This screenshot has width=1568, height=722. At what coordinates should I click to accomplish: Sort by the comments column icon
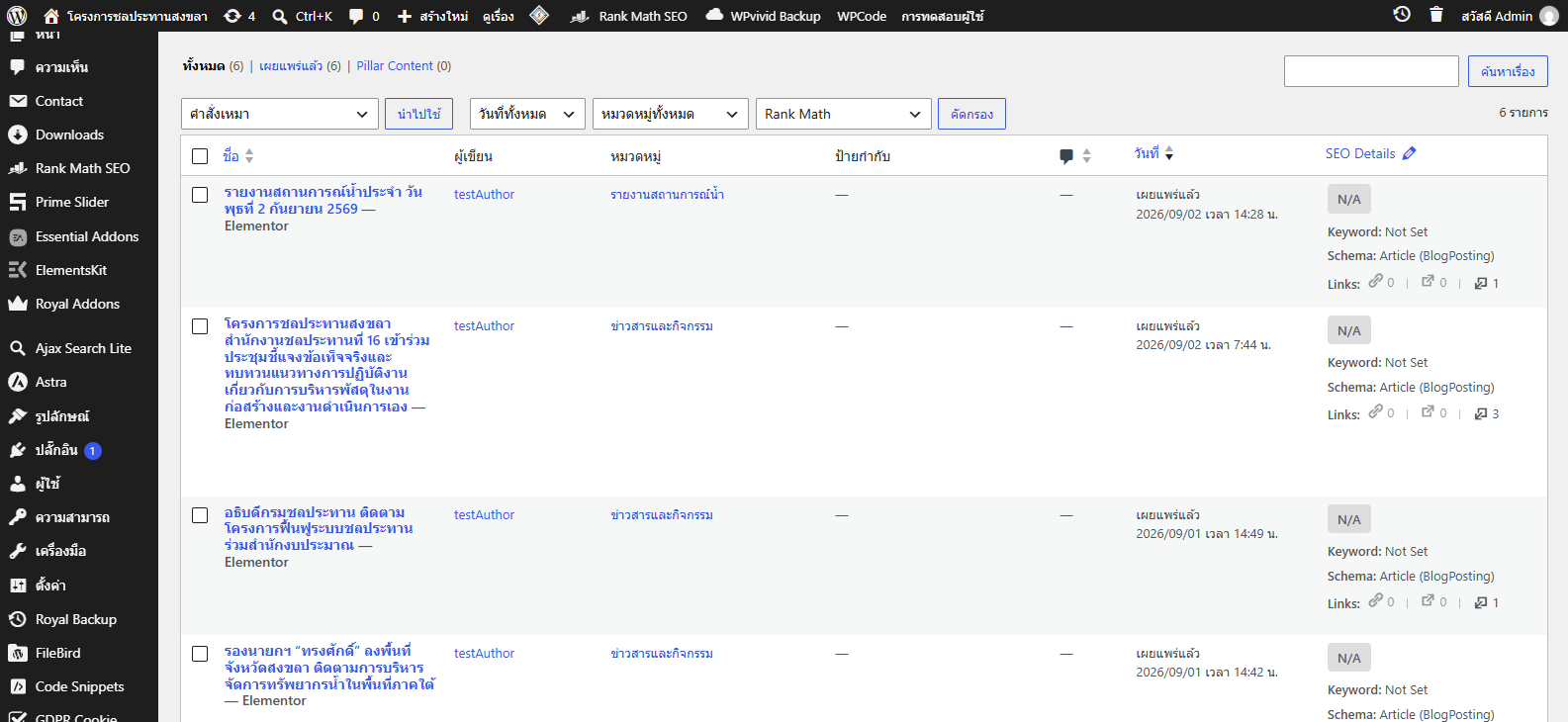coord(1065,156)
